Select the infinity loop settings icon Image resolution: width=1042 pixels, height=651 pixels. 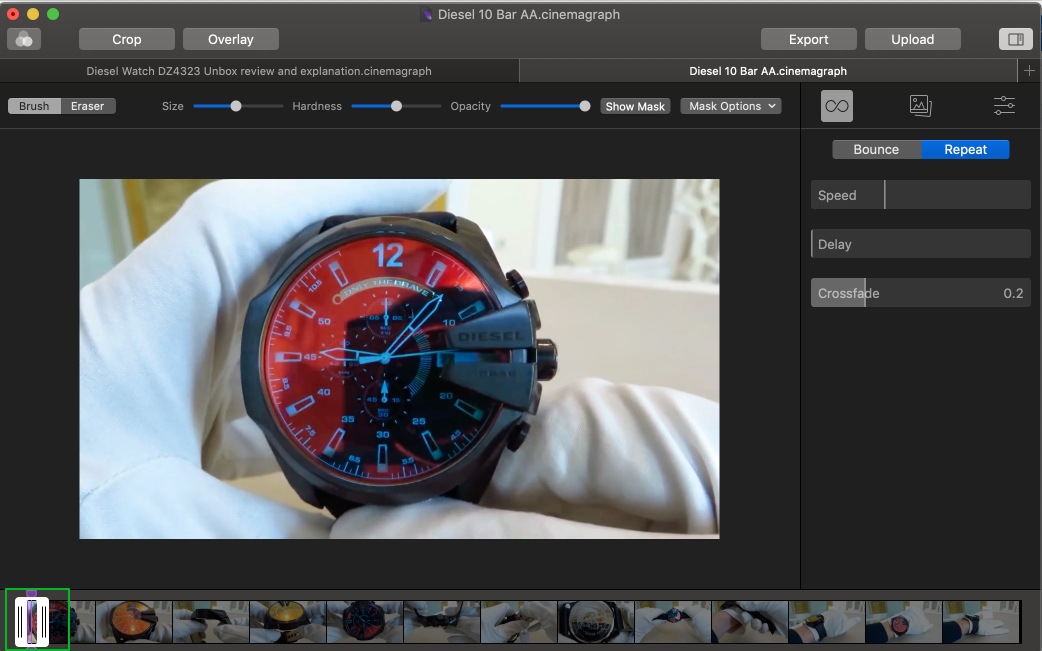tap(837, 106)
